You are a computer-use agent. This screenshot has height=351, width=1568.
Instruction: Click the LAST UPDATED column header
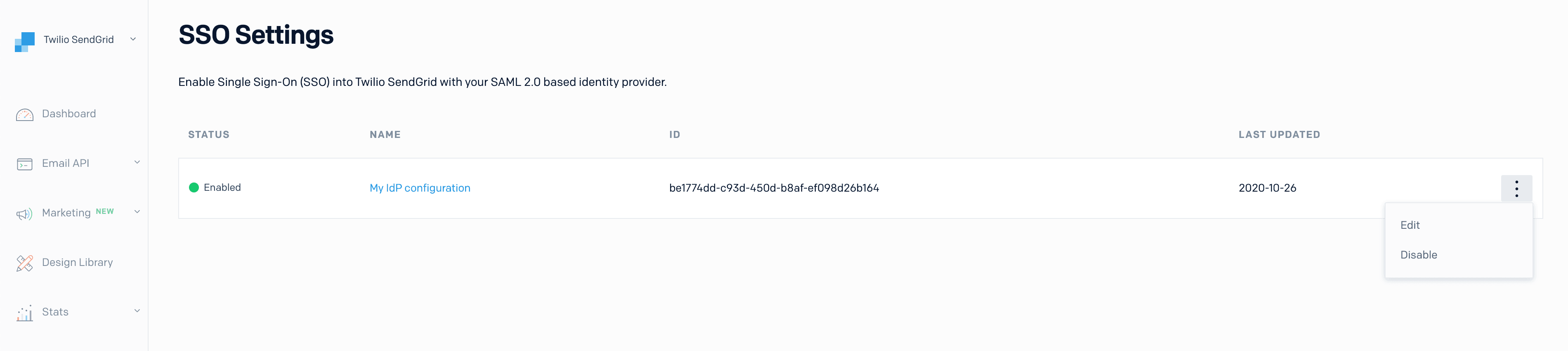click(1280, 134)
